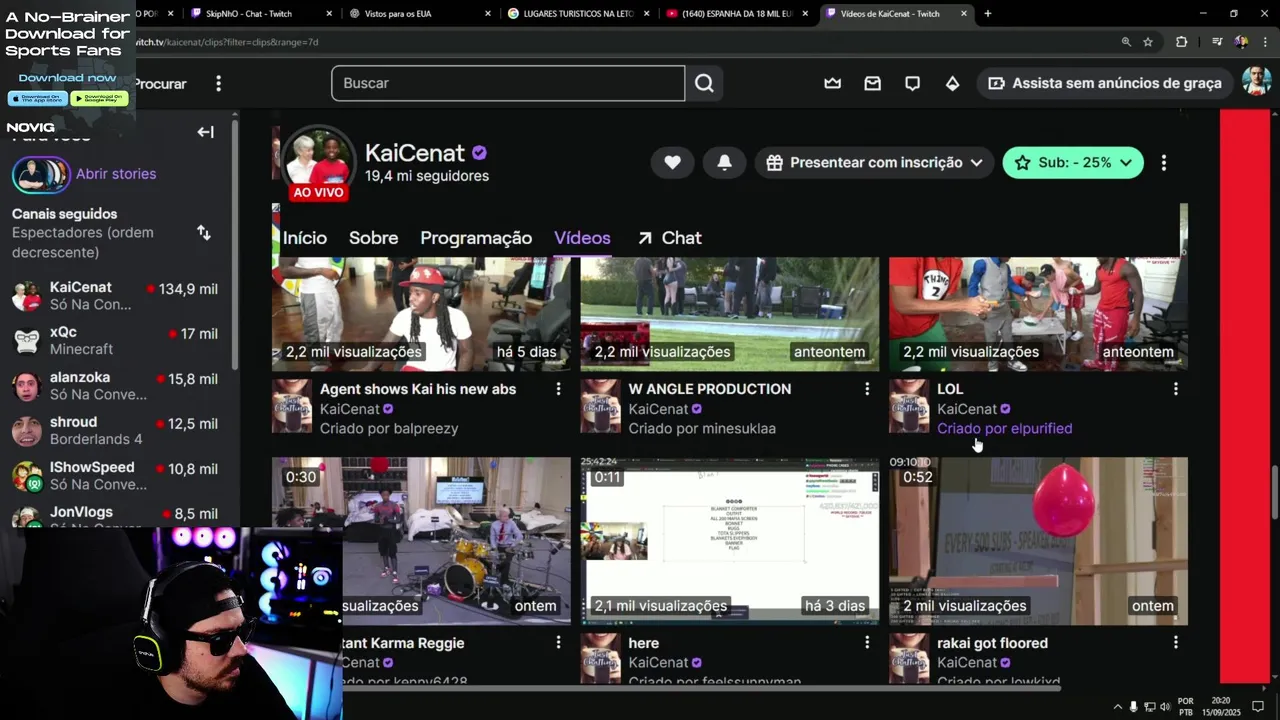Open options for Agent shows Kai clip
Screen dimensions: 1280x720
point(558,389)
